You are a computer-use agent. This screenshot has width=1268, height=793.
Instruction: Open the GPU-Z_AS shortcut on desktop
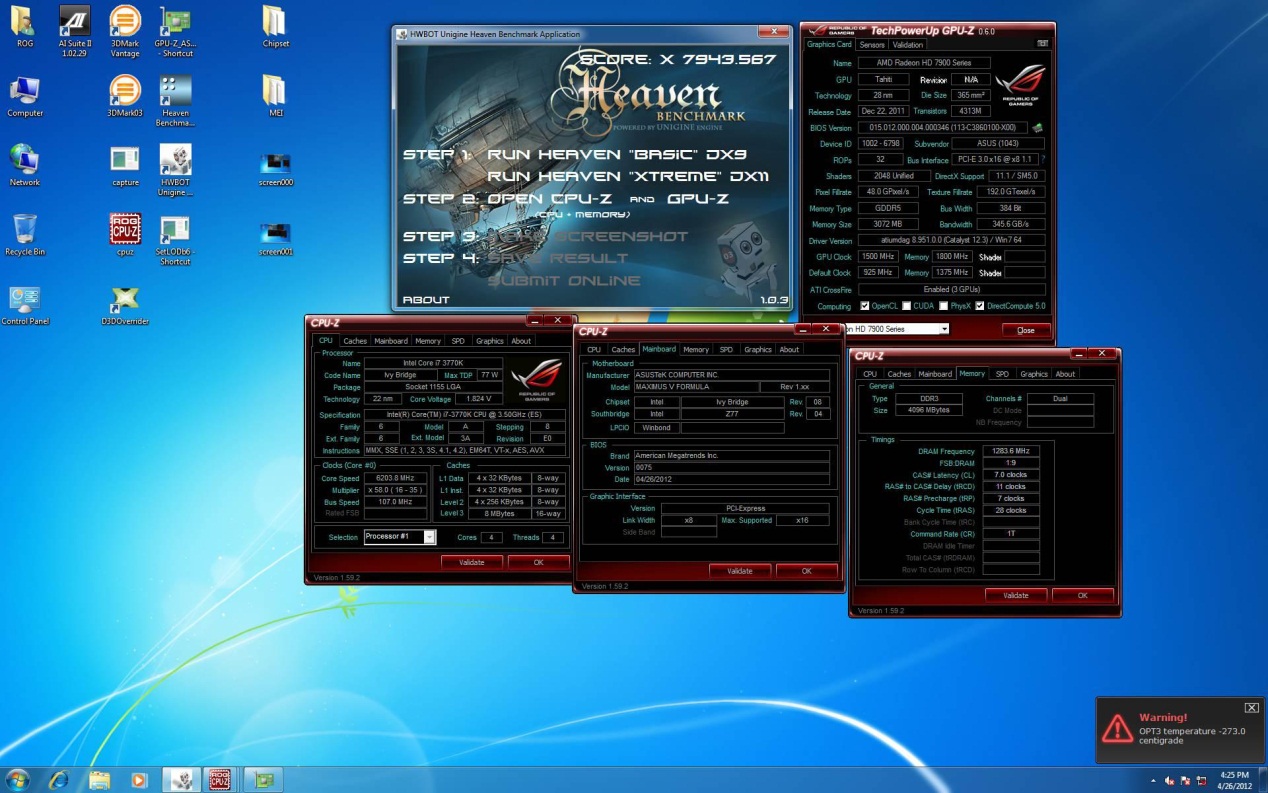click(175, 32)
